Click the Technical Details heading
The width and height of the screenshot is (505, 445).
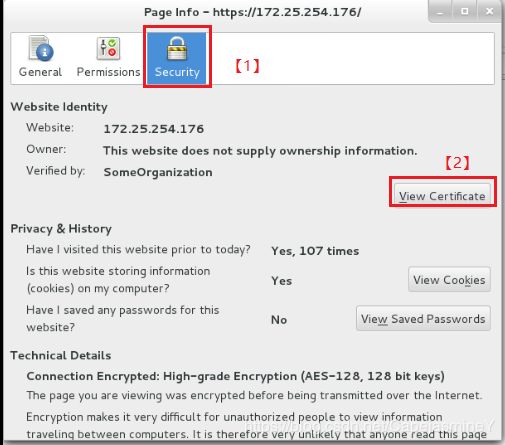61,356
